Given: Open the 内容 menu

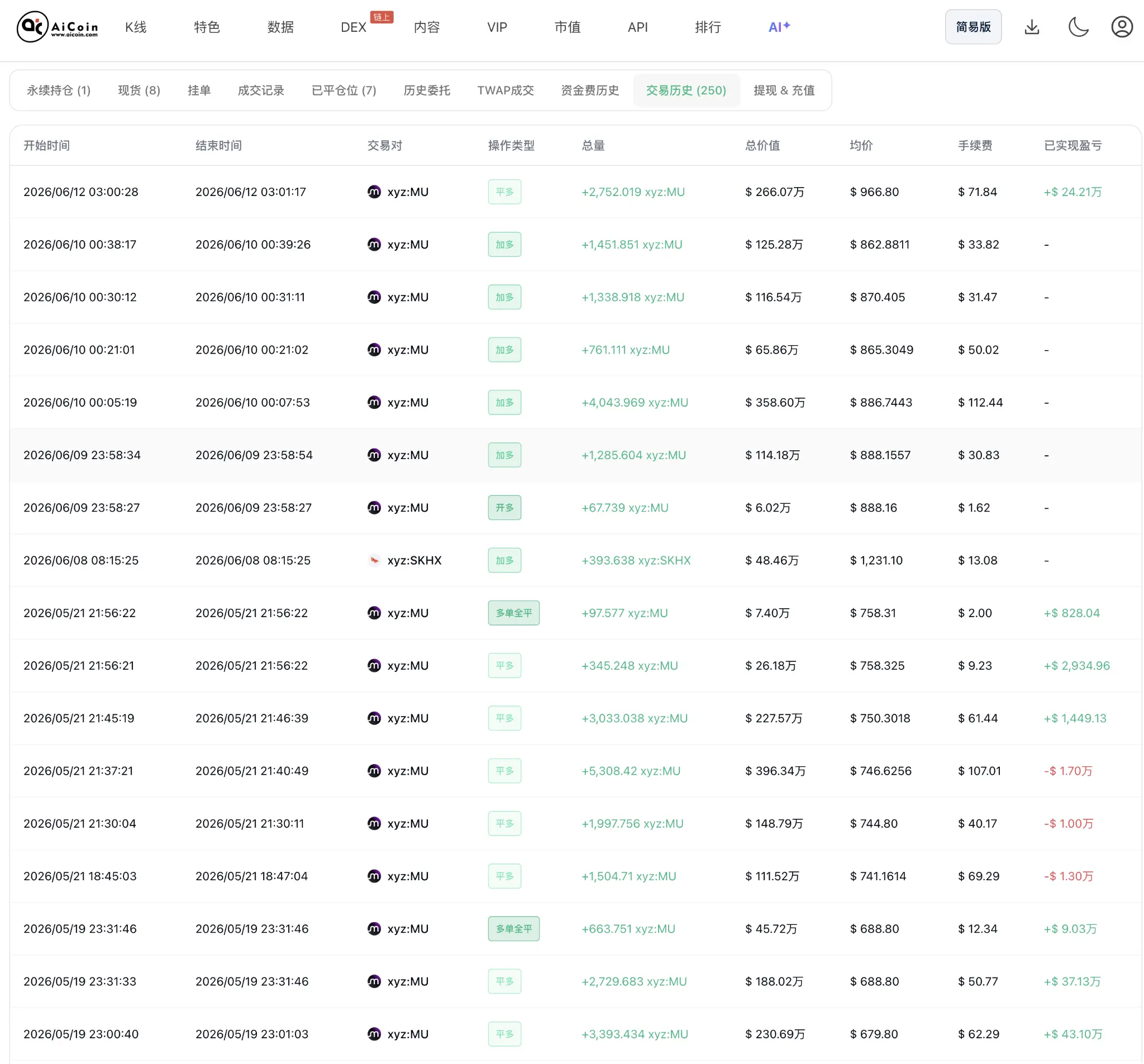Looking at the screenshot, I should point(426,27).
